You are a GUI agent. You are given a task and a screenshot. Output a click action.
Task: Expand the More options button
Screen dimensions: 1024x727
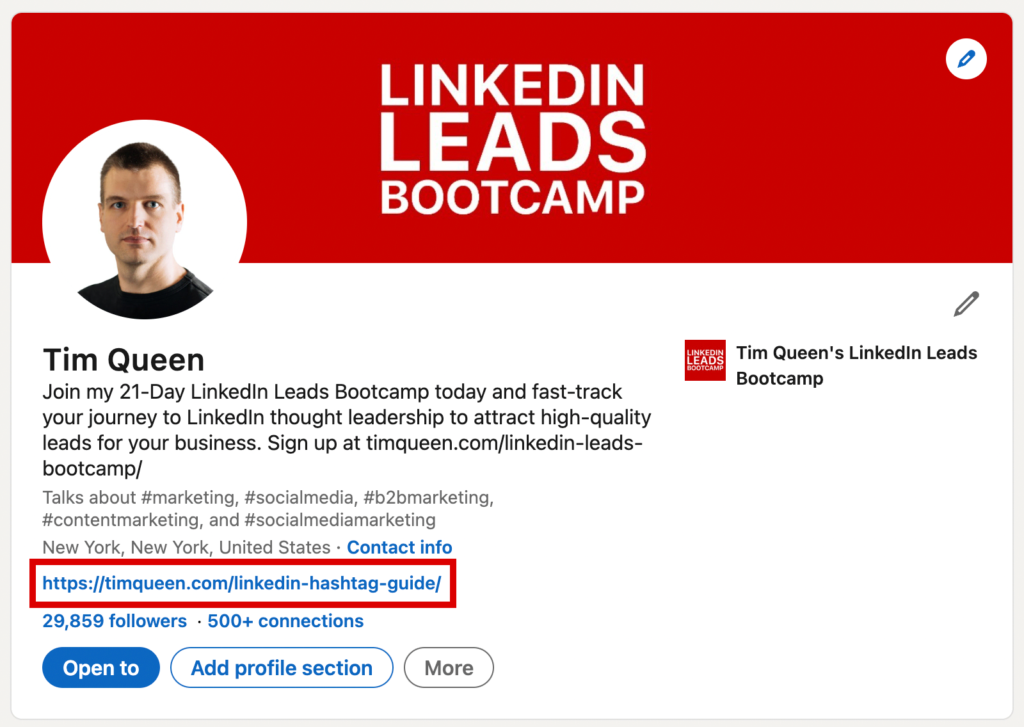coord(448,668)
